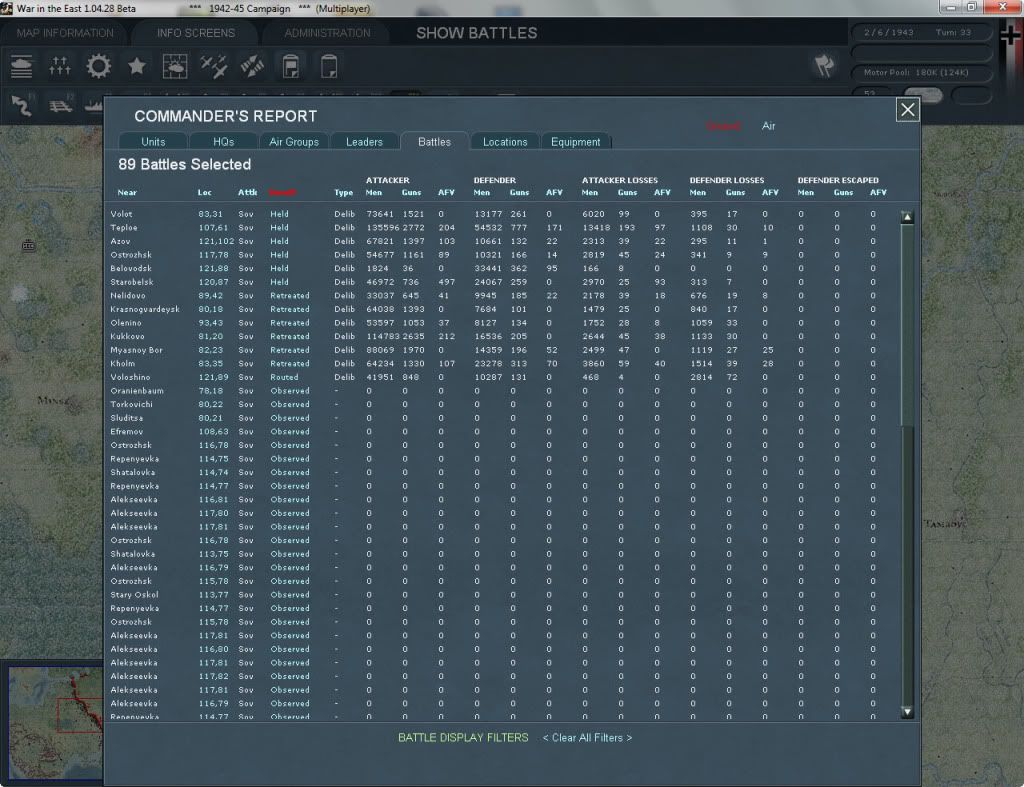1024x787 pixels.
Task: Select the Volot battle row
Action: (x=502, y=214)
